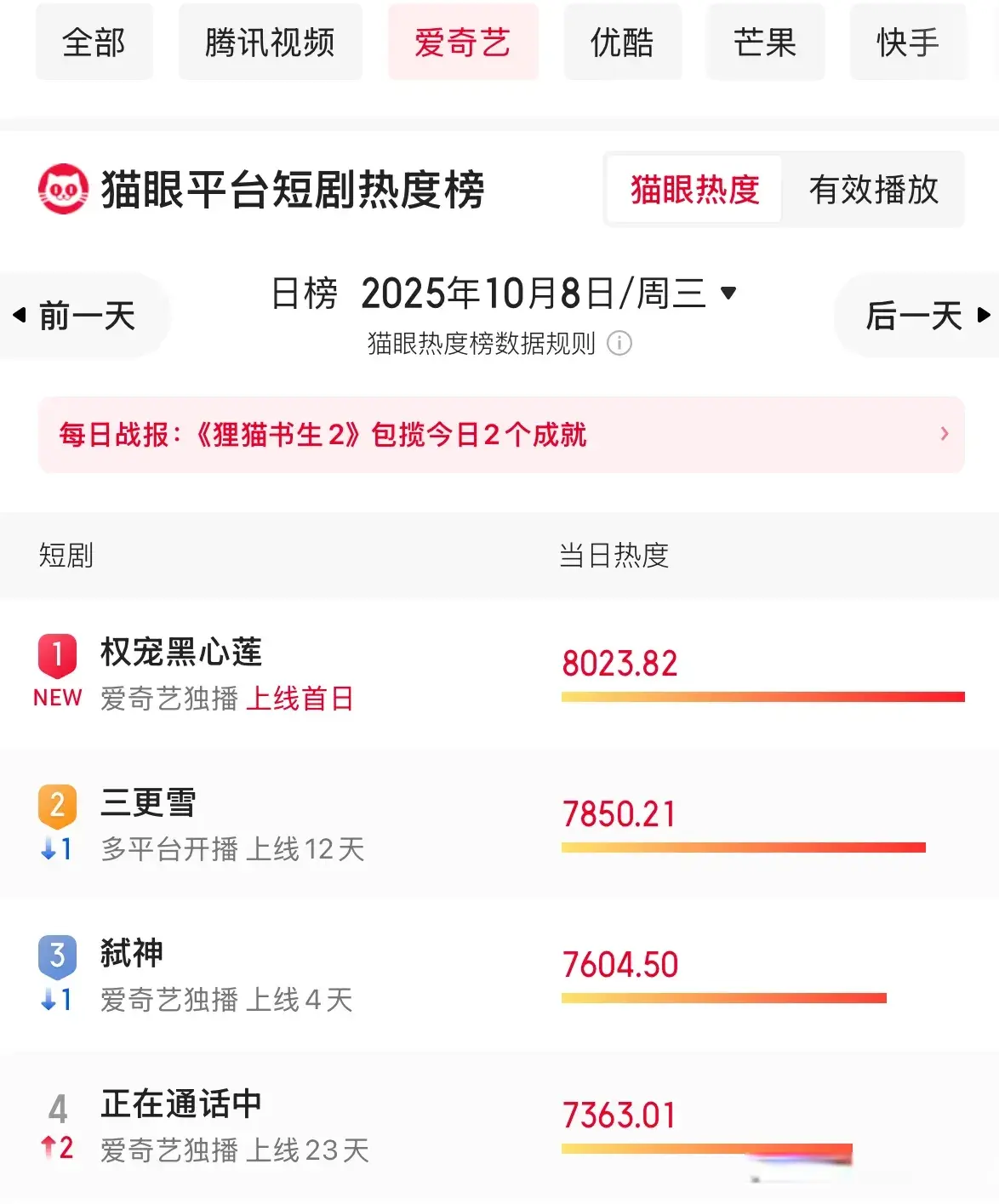
Task: Select the 芒果 platform tab
Action: pyautogui.click(x=764, y=43)
